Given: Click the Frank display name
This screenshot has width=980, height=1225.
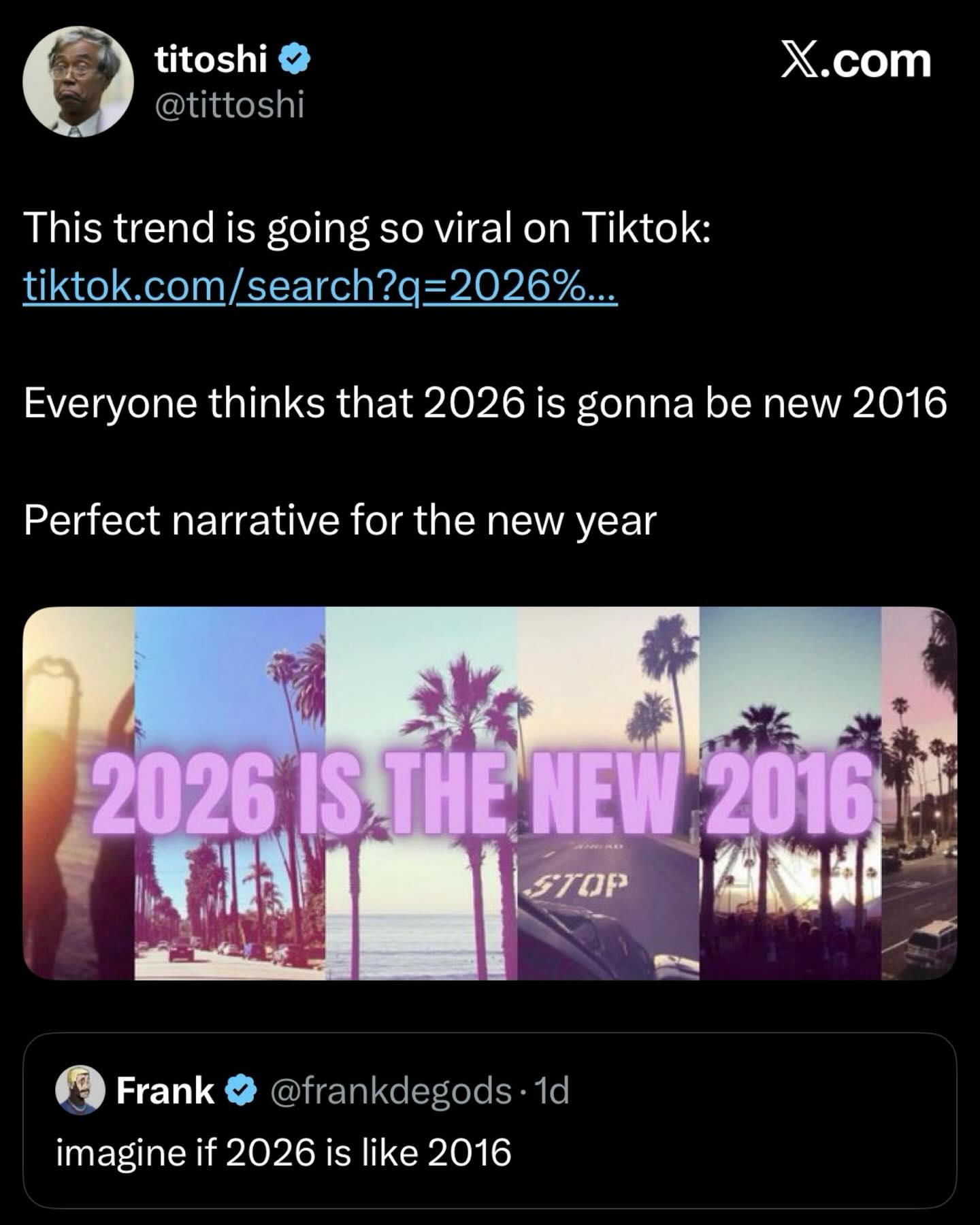Looking at the screenshot, I should point(165,1091).
